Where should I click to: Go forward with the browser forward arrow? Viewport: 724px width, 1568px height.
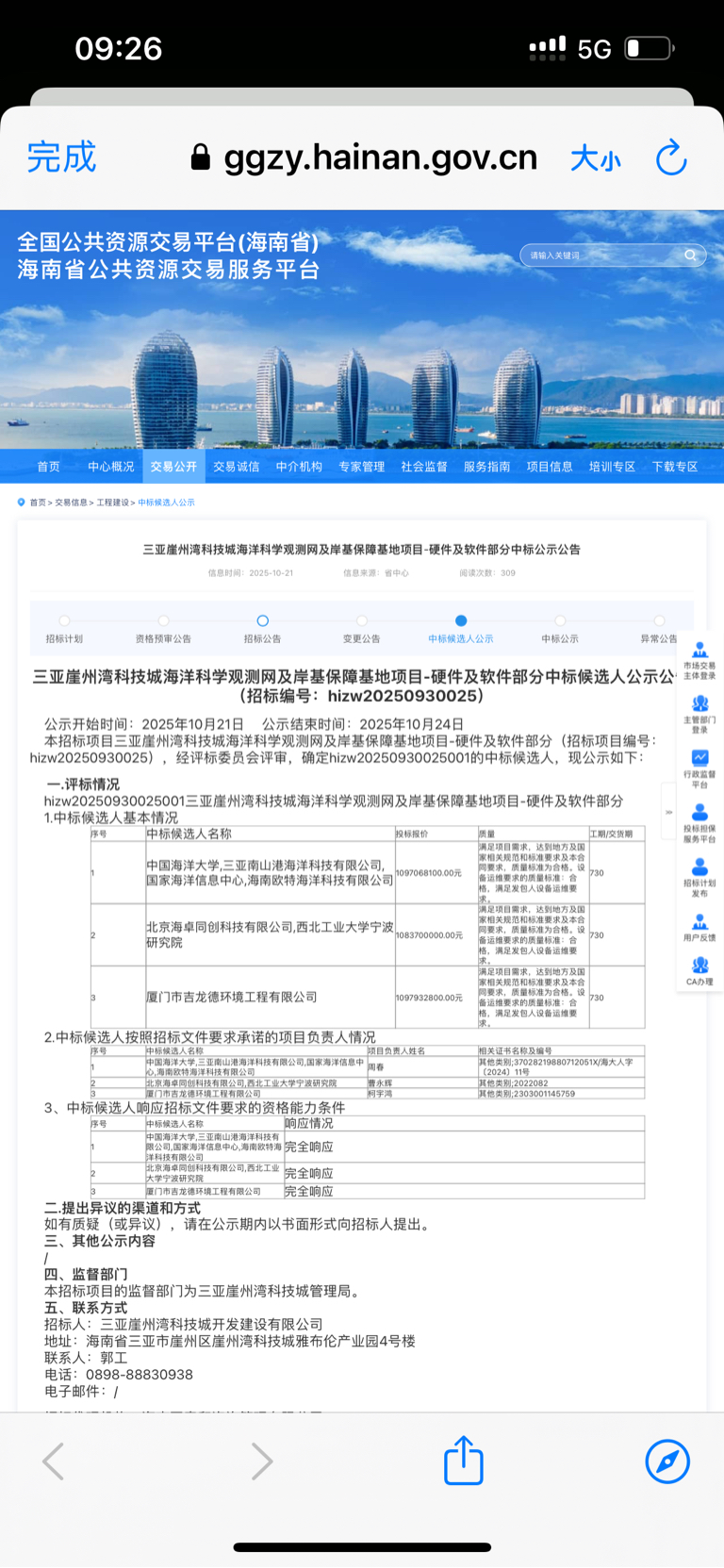(262, 1461)
